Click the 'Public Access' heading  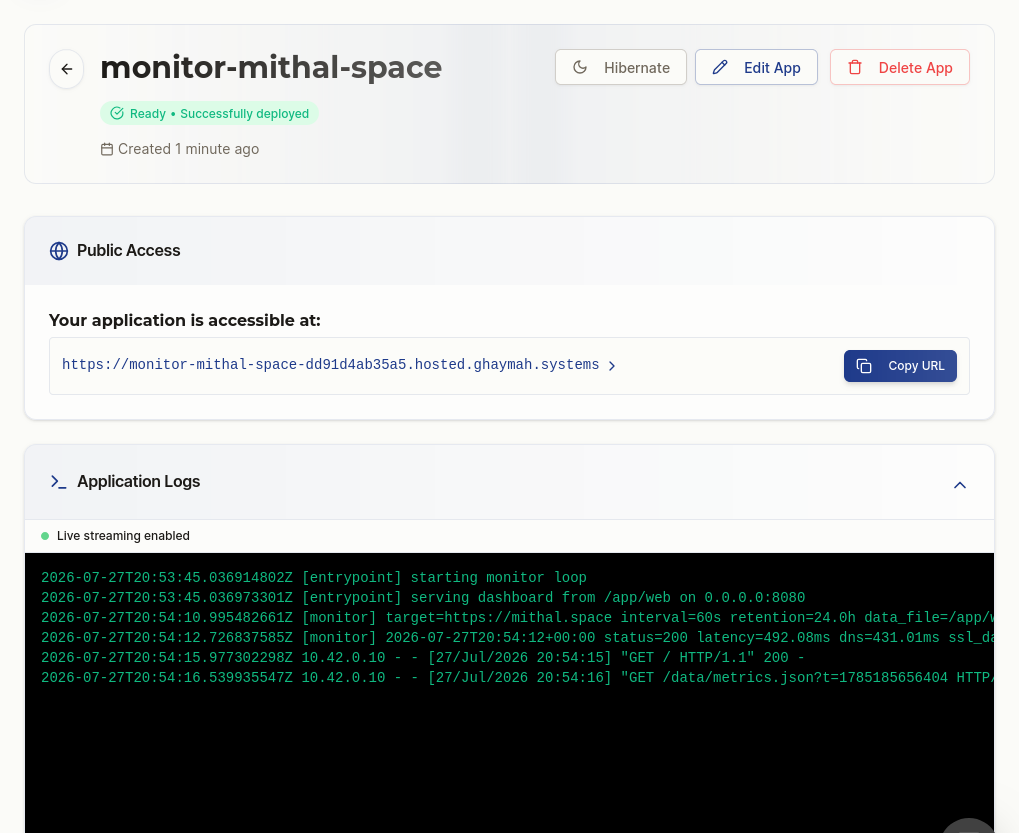pyautogui.click(x=129, y=251)
